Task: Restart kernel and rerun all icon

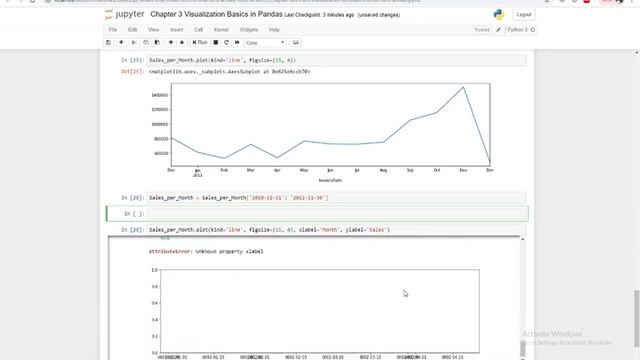Action: (237, 42)
